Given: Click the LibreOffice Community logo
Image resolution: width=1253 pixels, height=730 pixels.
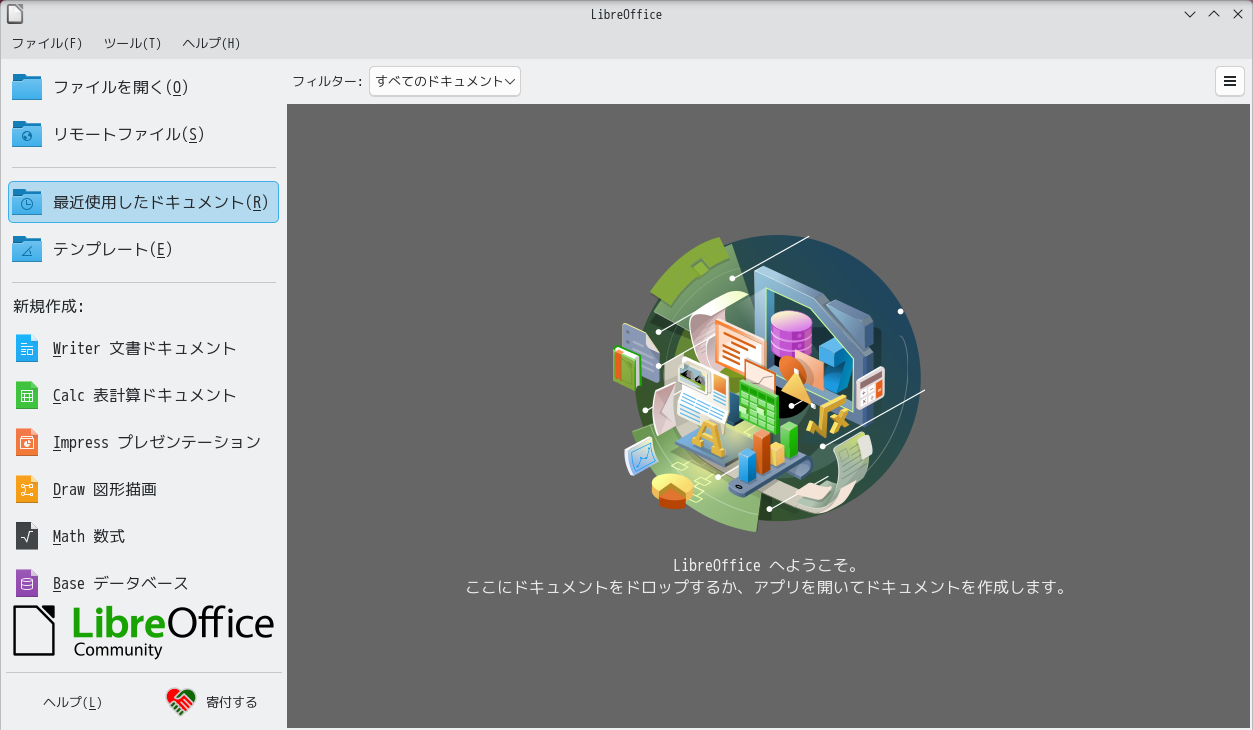Looking at the screenshot, I should 143,631.
